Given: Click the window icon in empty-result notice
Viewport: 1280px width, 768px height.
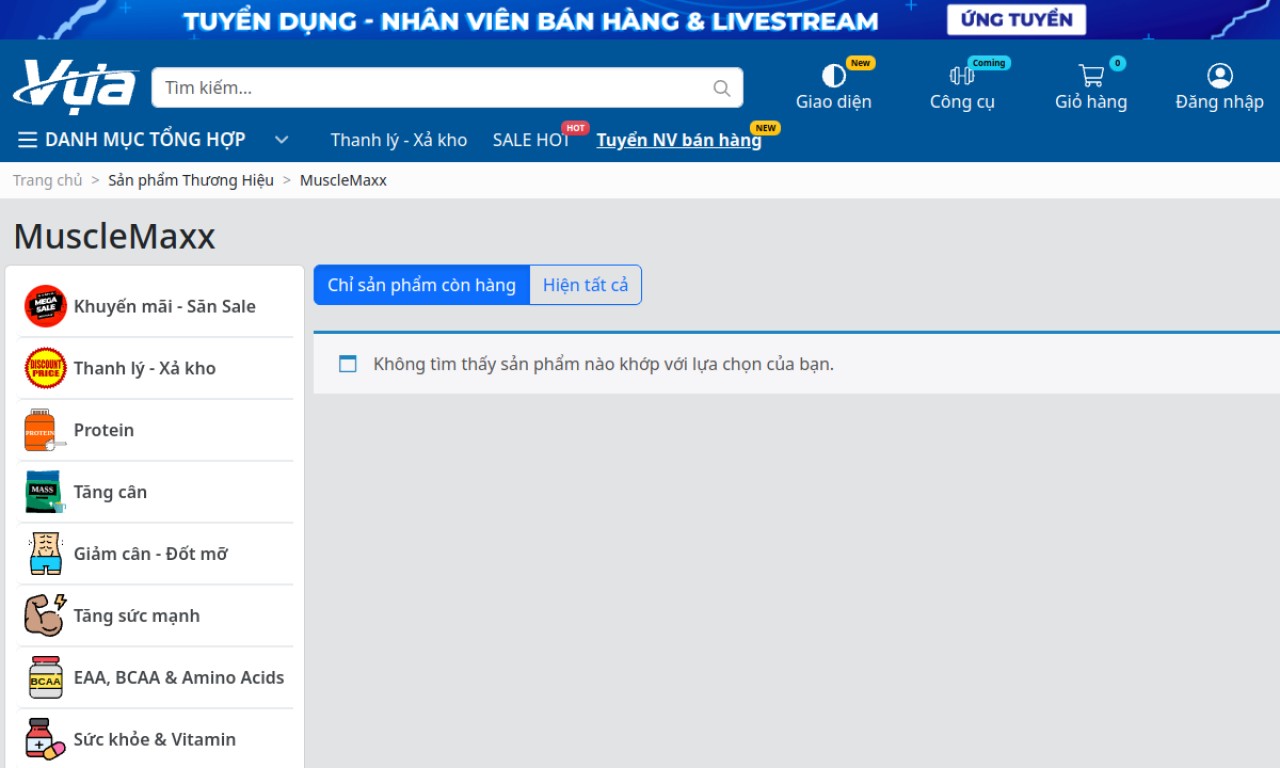Looking at the screenshot, I should click(x=347, y=364).
